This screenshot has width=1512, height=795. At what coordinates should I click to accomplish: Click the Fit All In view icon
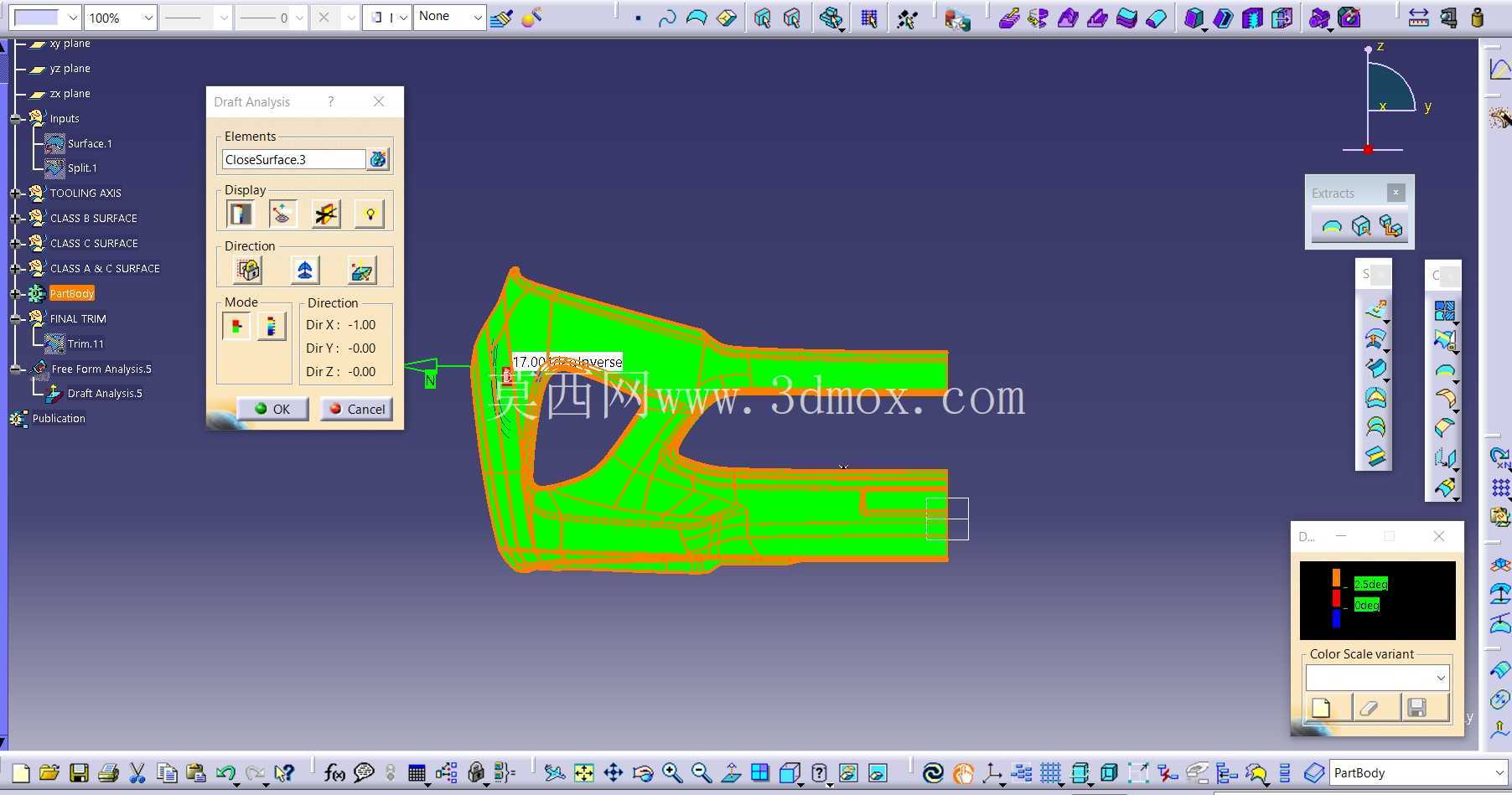pos(584,773)
